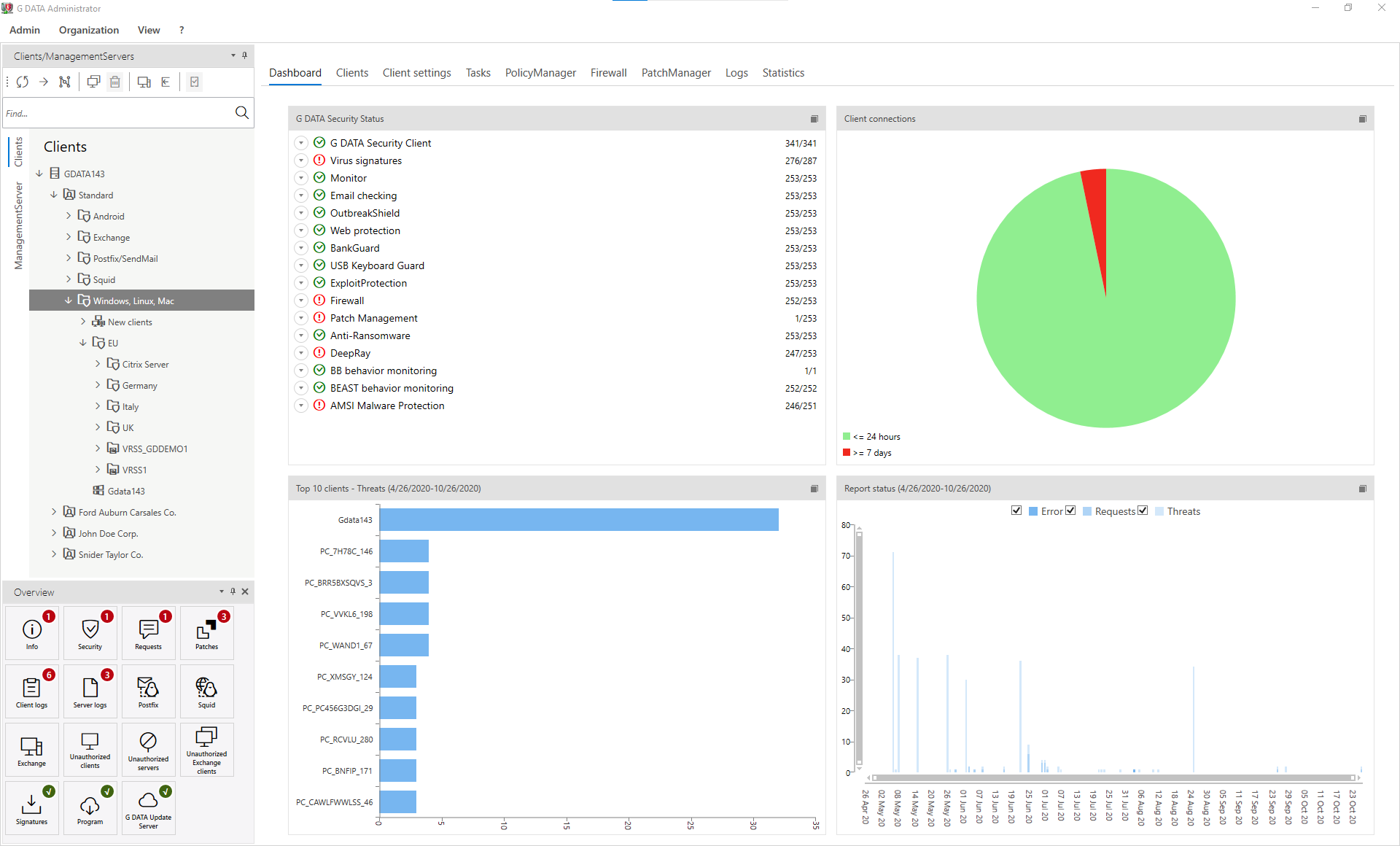Uncheck the Requests series checkbox
Image resolution: width=1400 pixels, height=846 pixels.
tap(1070, 511)
